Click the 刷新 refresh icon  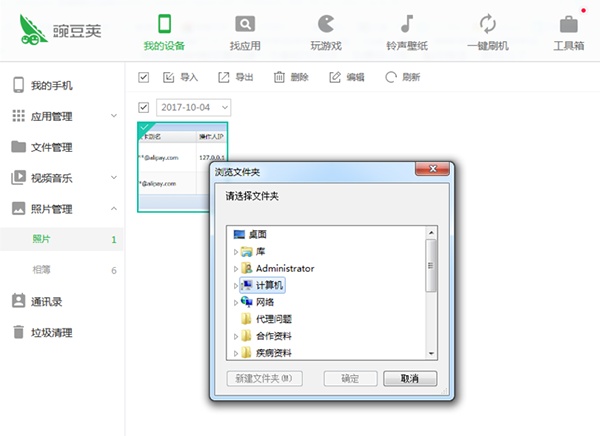(x=391, y=77)
